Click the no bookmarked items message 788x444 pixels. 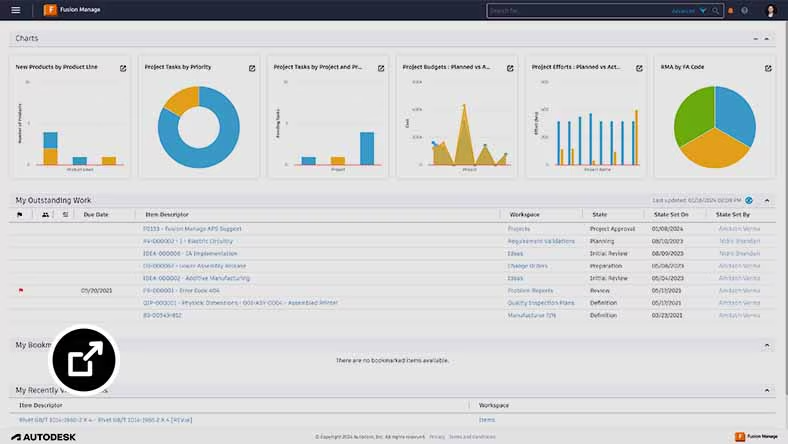[392, 361]
